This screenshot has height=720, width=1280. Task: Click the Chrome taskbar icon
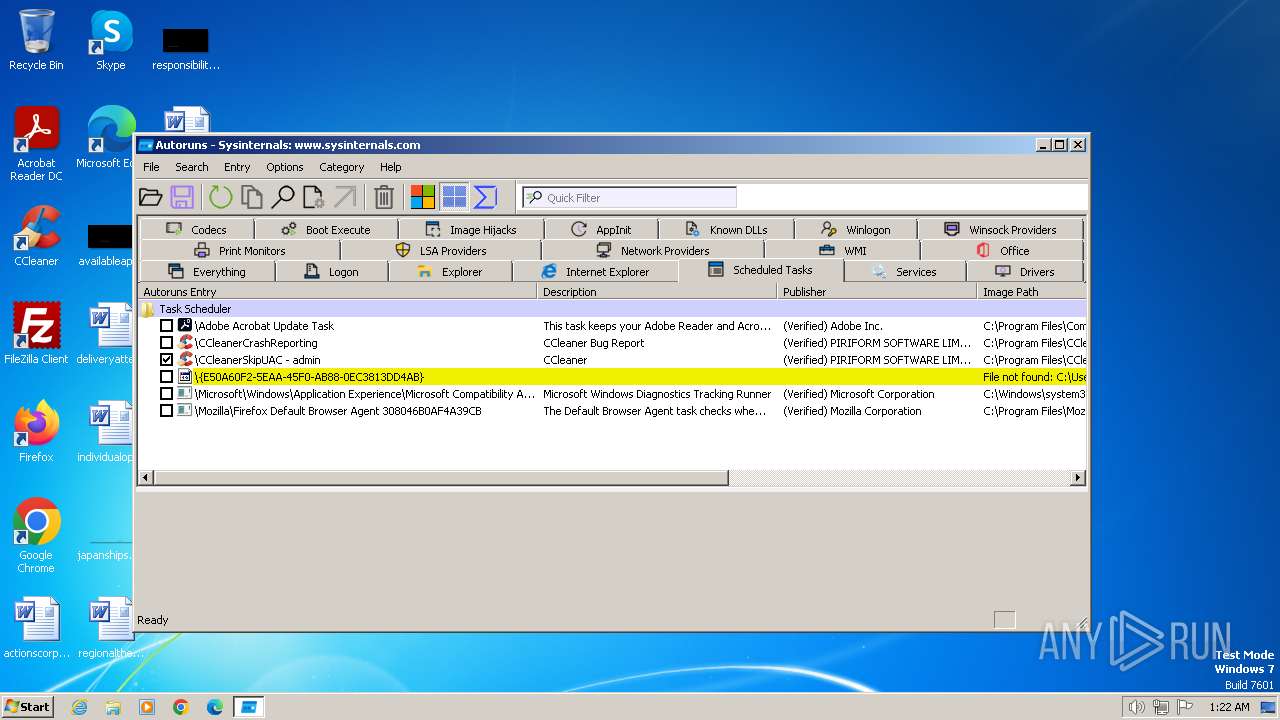click(181, 707)
